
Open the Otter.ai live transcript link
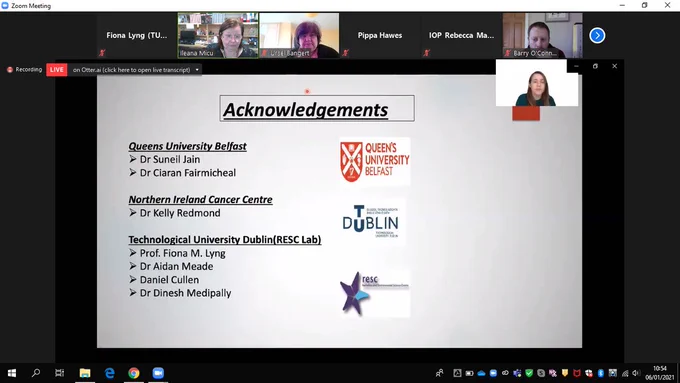pyautogui.click(x=131, y=69)
